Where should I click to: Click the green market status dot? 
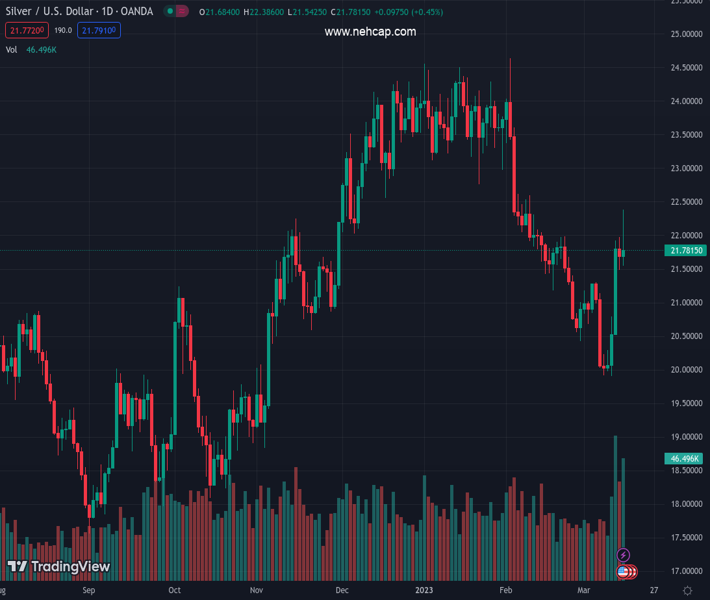pyautogui.click(x=171, y=12)
